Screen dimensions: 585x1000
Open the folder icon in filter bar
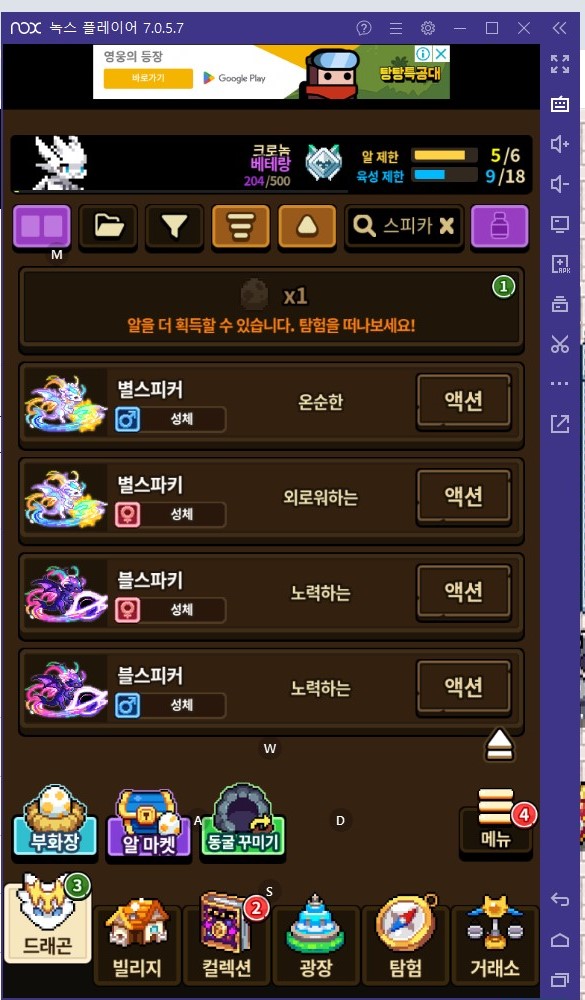click(x=108, y=226)
